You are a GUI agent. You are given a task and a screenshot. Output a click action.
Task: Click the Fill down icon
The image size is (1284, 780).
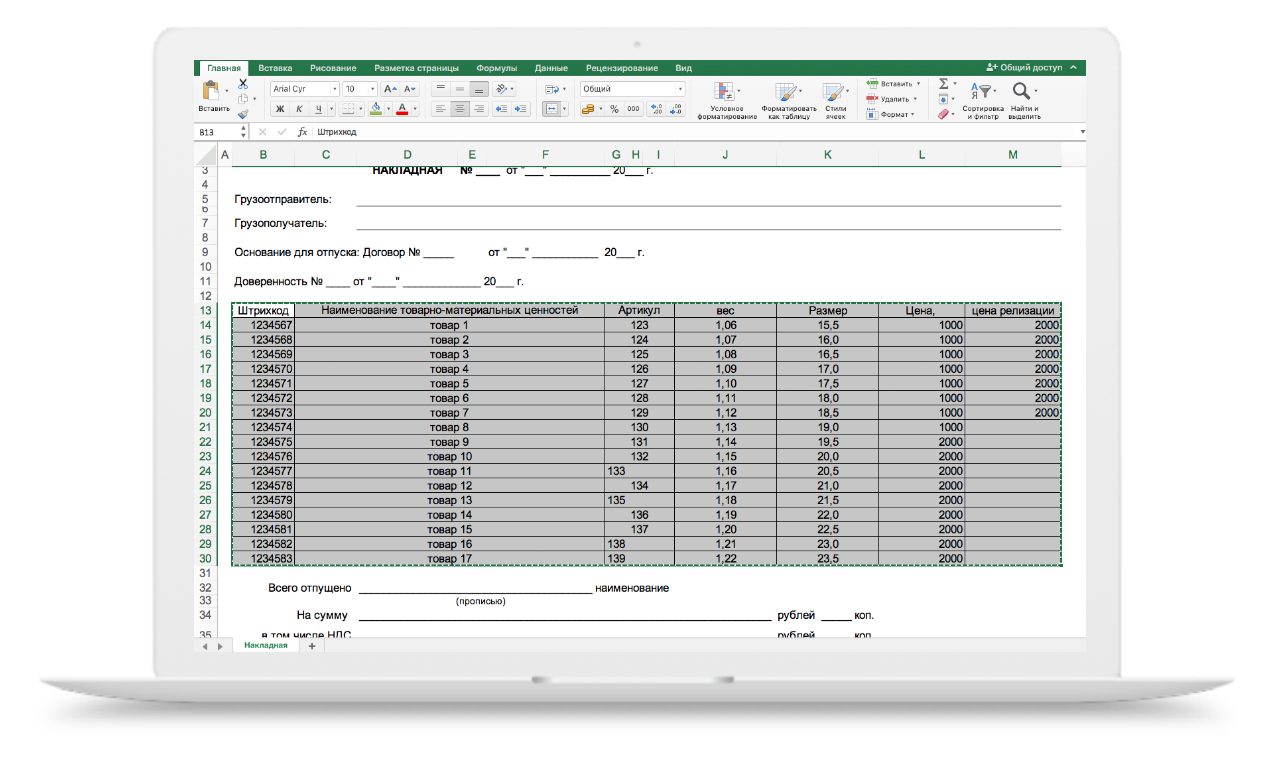[x=943, y=99]
